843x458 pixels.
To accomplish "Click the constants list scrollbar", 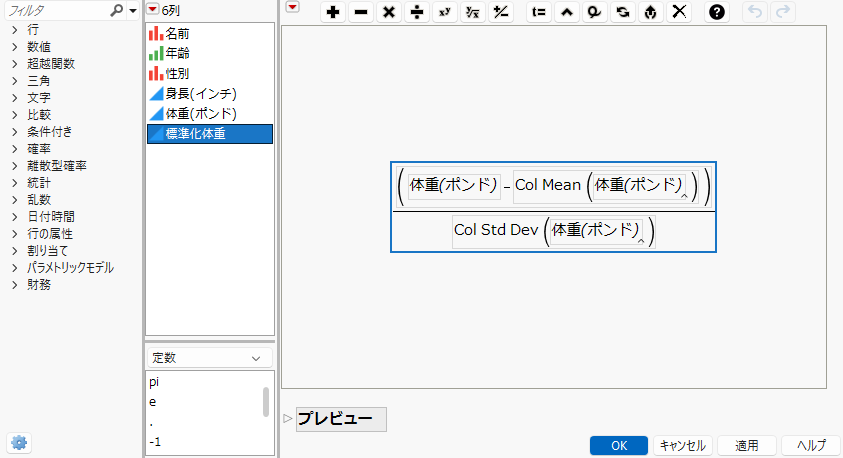I will click(266, 402).
